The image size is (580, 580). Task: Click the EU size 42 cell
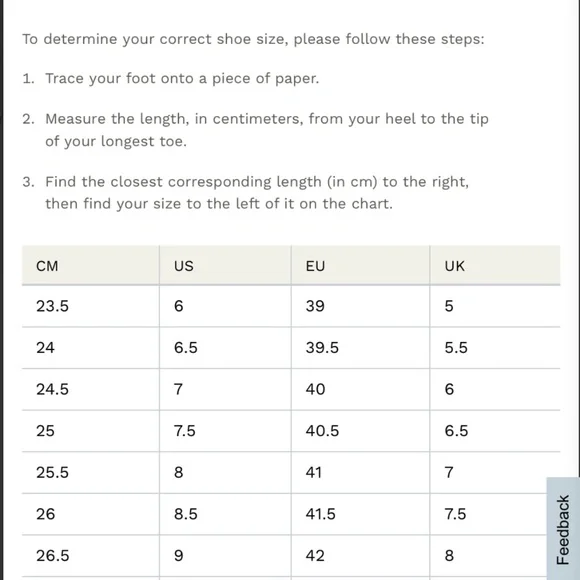point(360,556)
